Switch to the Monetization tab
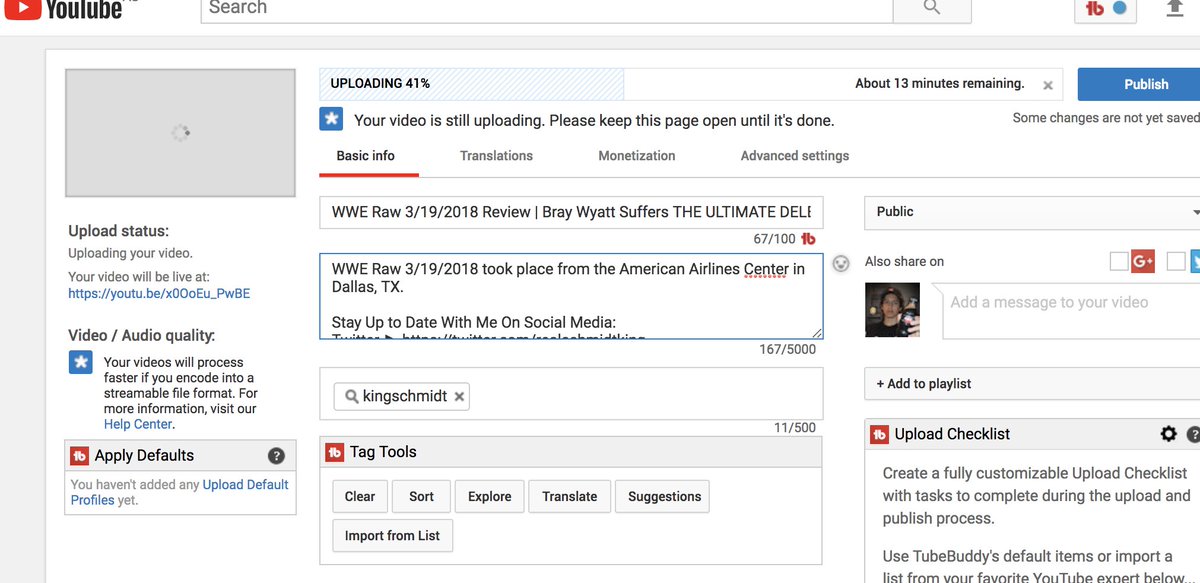The height and width of the screenshot is (583, 1200). [x=637, y=156]
